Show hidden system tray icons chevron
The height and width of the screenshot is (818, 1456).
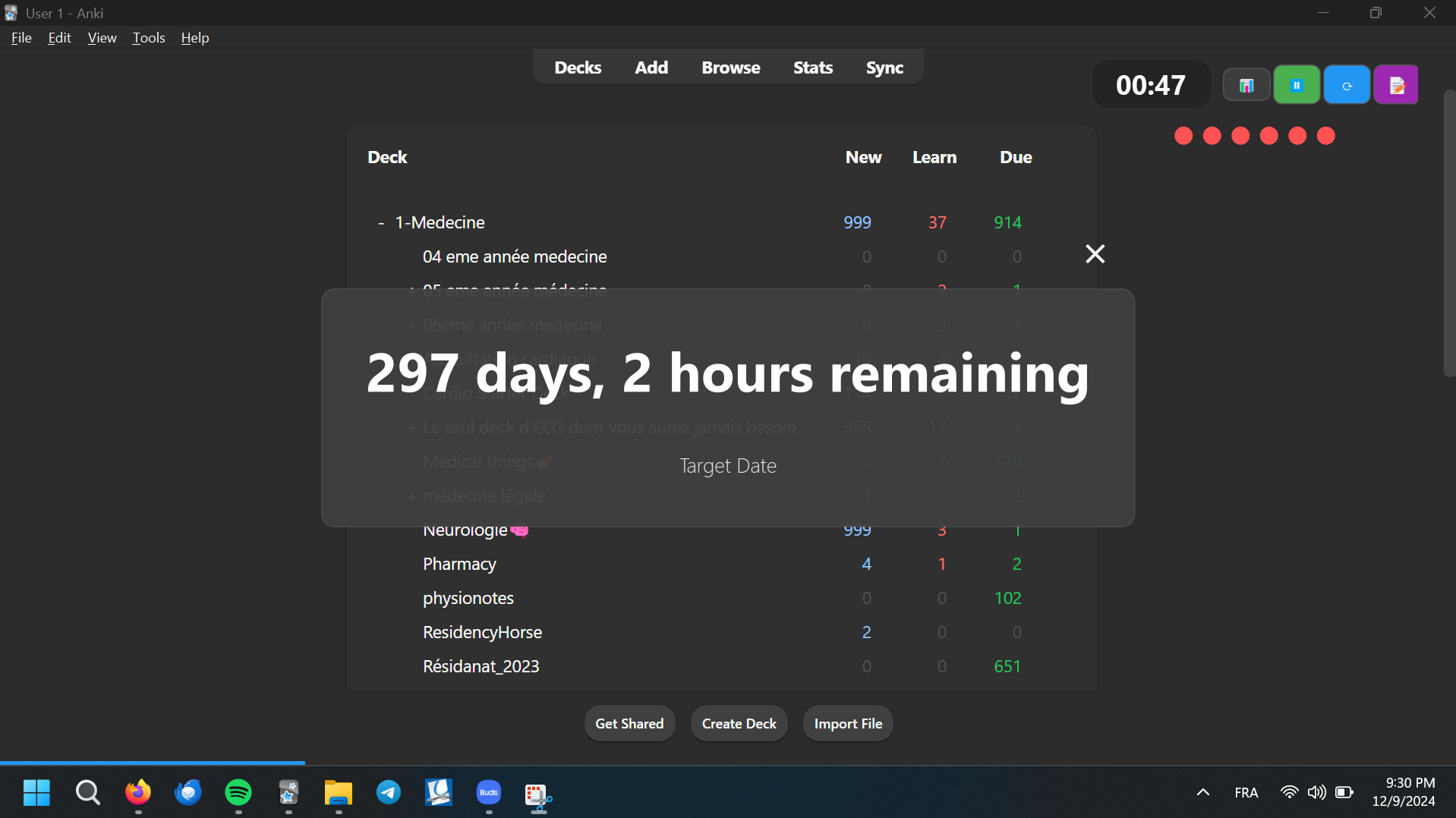(x=1203, y=793)
